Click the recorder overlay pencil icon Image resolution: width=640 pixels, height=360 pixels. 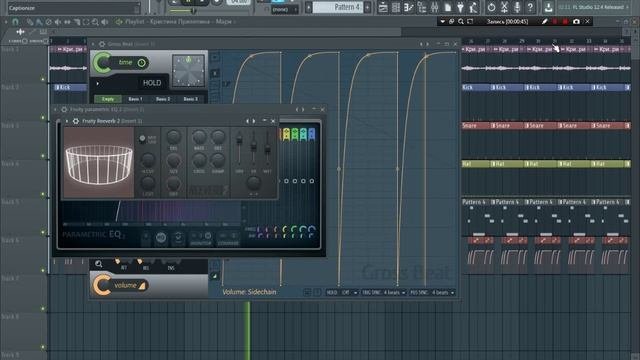coord(544,21)
